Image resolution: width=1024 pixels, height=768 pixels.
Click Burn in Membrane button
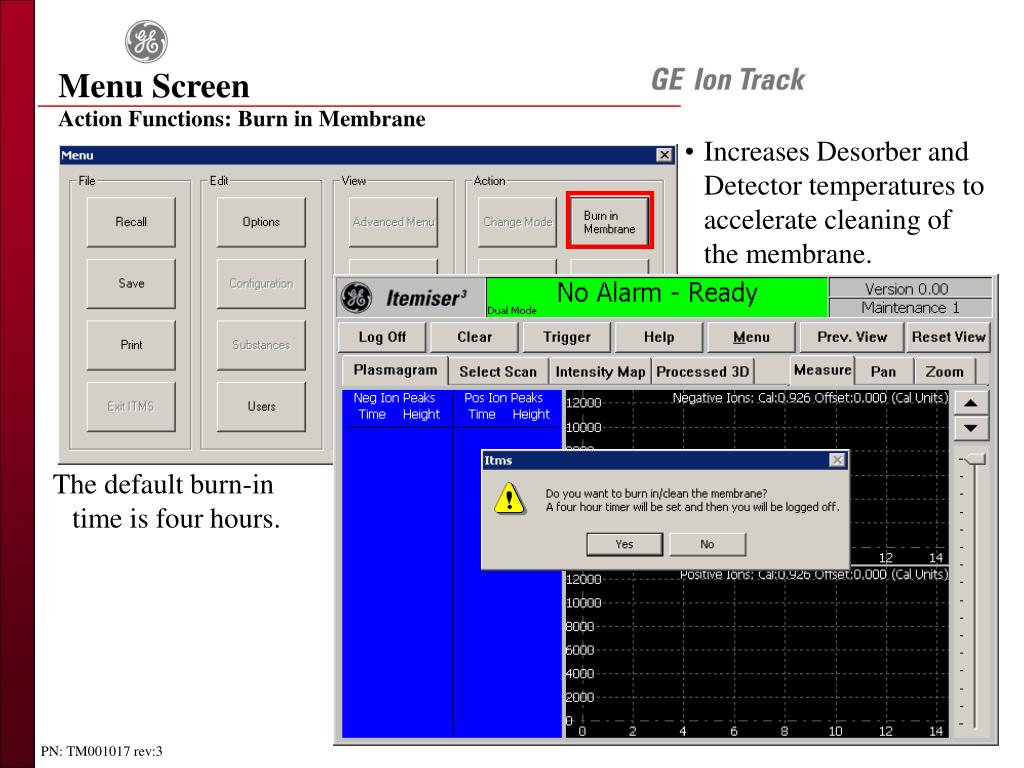pyautogui.click(x=609, y=221)
